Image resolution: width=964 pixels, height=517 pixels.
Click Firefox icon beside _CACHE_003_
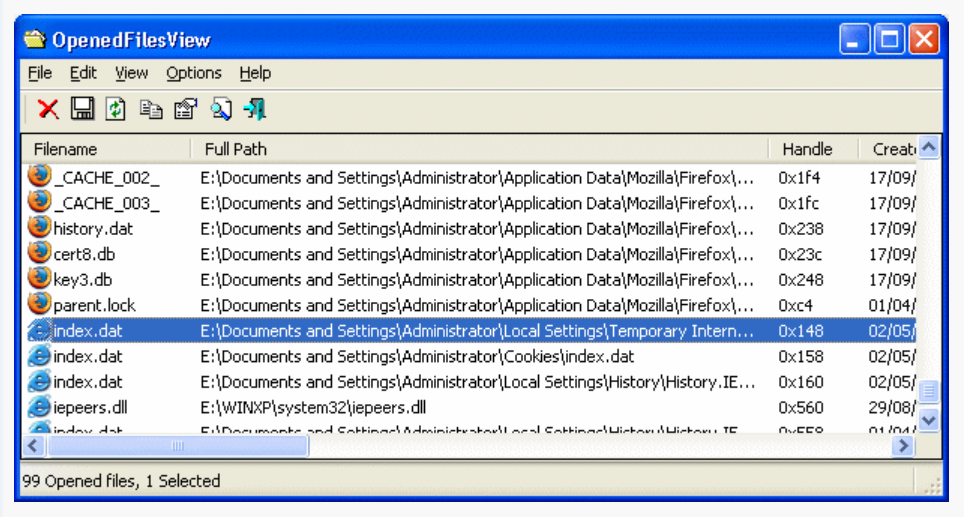(39, 202)
